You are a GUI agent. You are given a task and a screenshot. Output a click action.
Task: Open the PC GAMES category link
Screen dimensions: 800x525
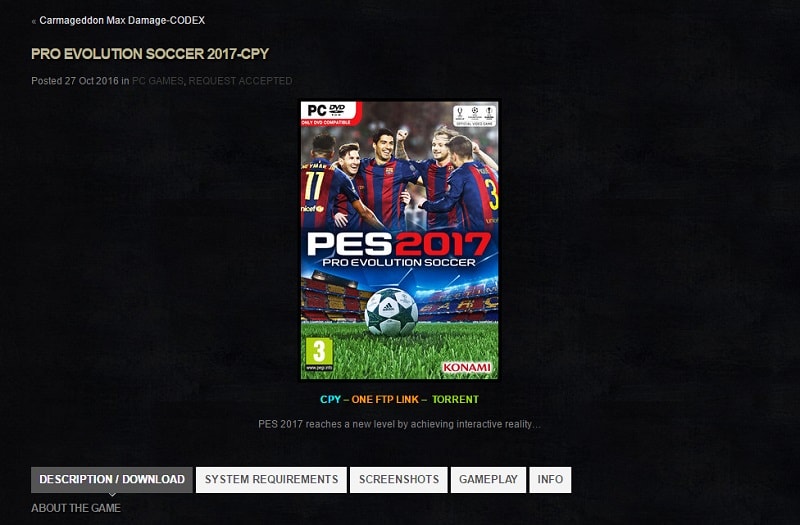pos(157,81)
